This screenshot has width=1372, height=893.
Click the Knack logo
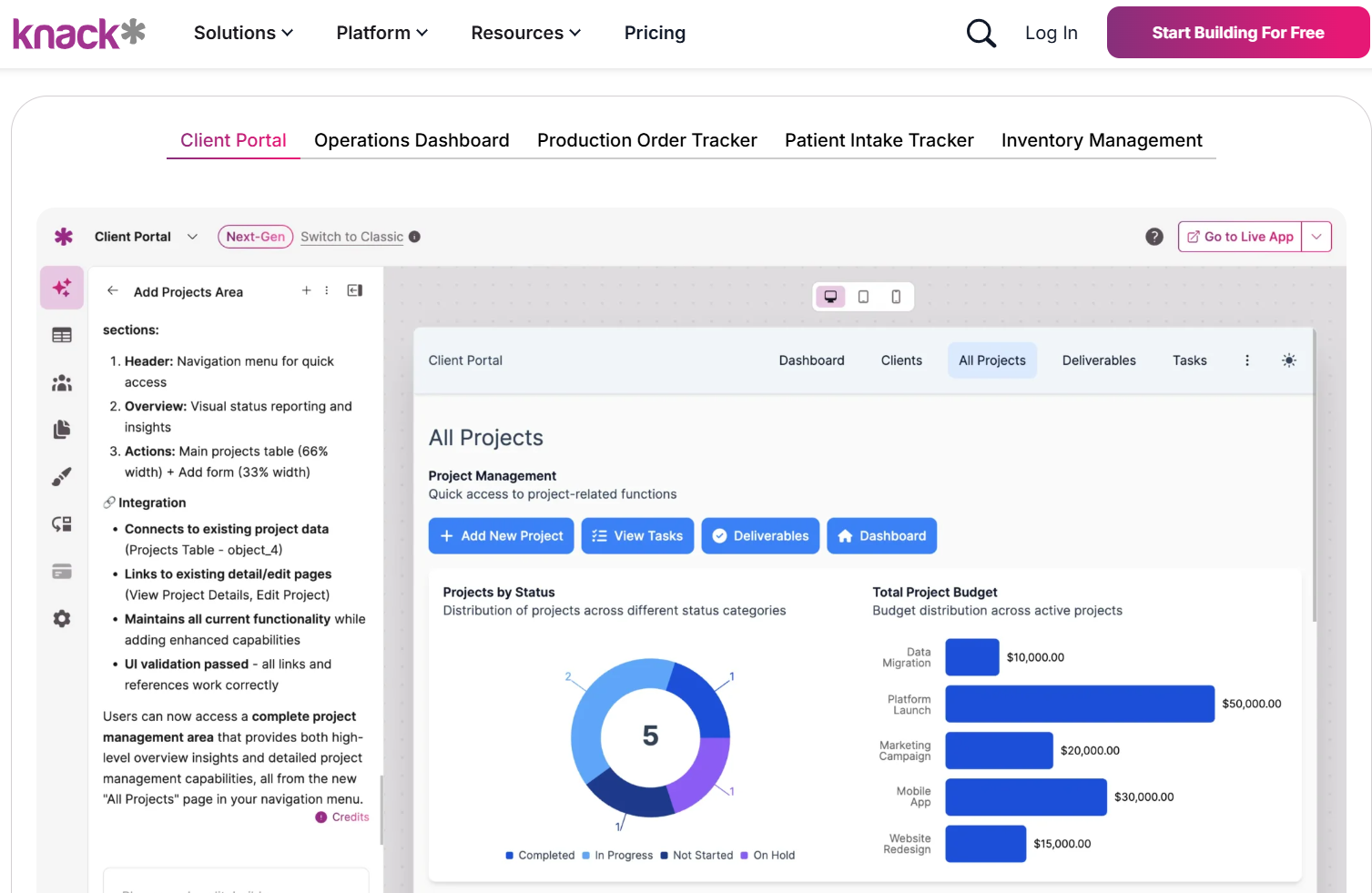pyautogui.click(x=79, y=34)
